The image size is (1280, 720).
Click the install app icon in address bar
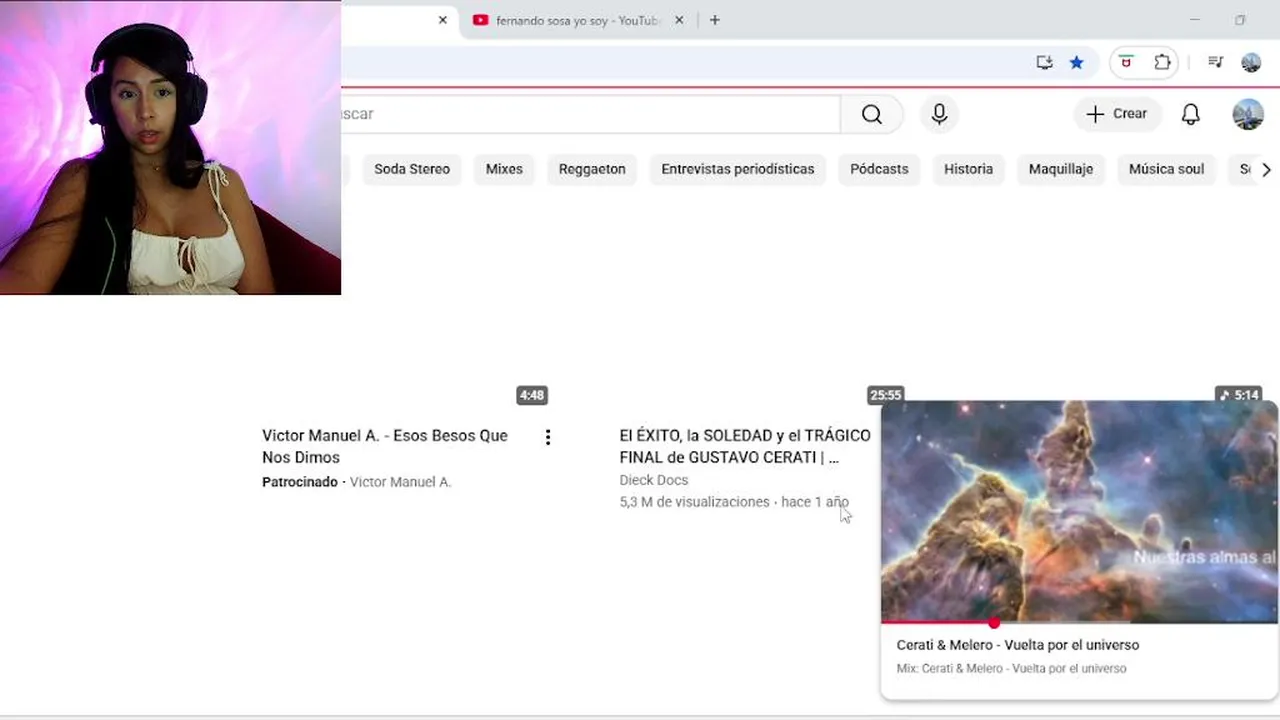click(x=1044, y=62)
